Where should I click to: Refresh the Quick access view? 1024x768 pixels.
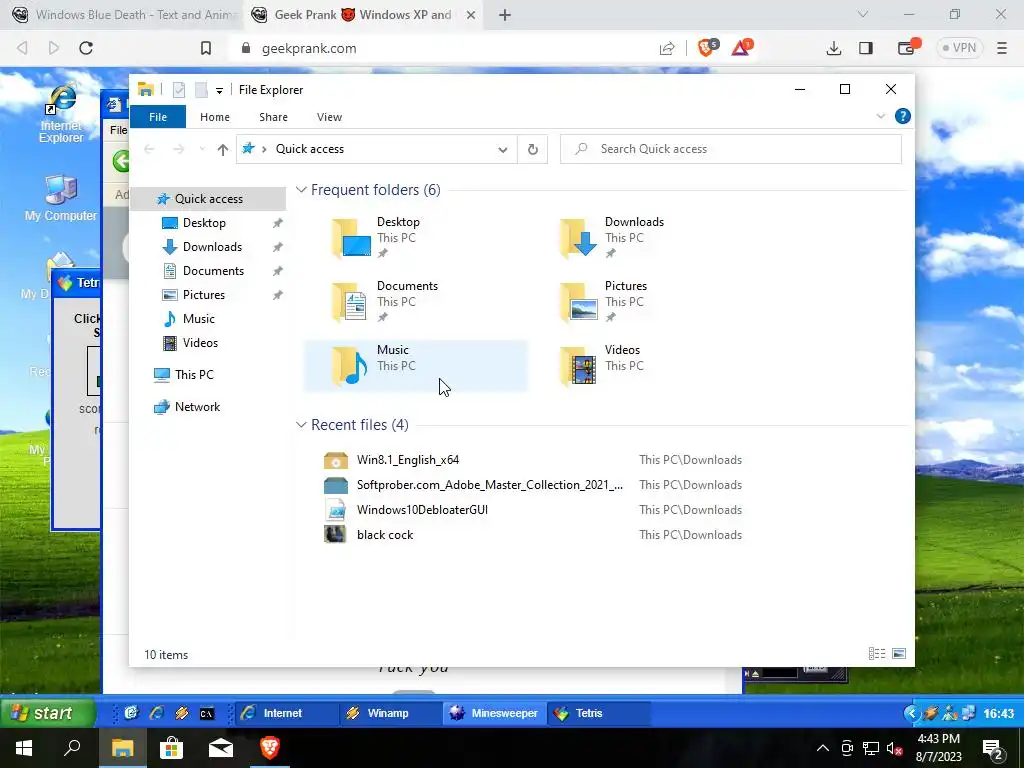click(x=533, y=150)
